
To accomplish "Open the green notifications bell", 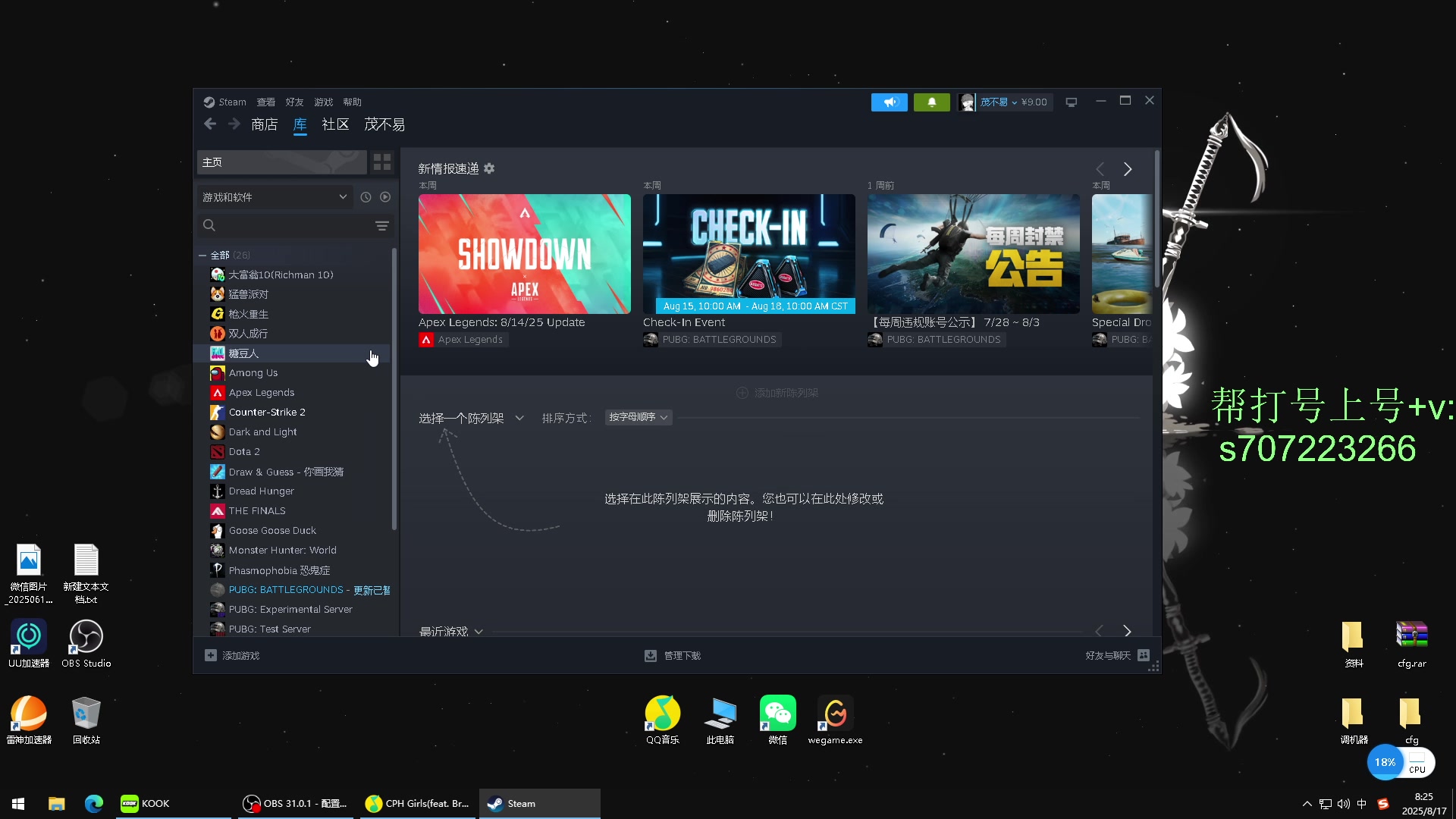I will coord(931,102).
